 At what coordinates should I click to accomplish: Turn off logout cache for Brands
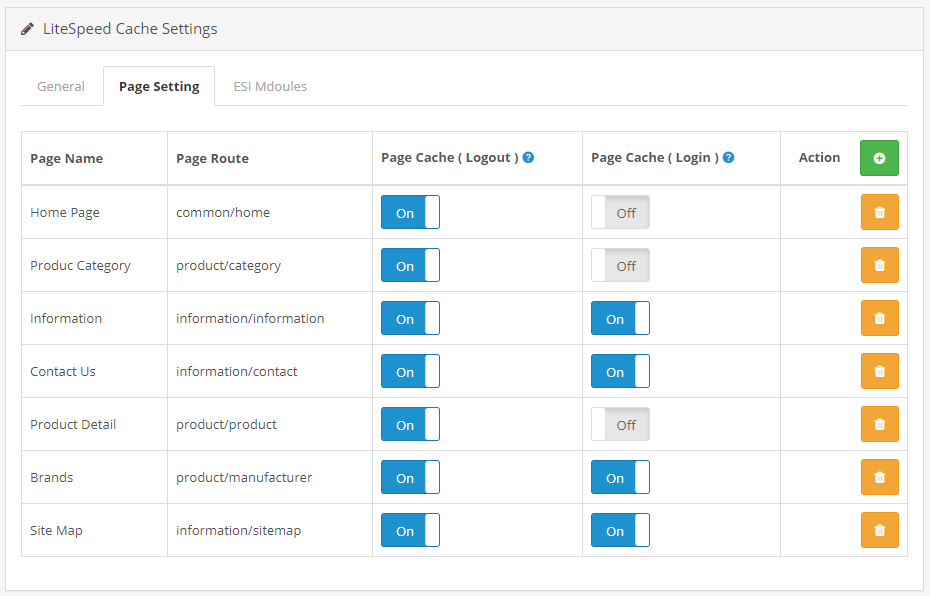[410, 477]
